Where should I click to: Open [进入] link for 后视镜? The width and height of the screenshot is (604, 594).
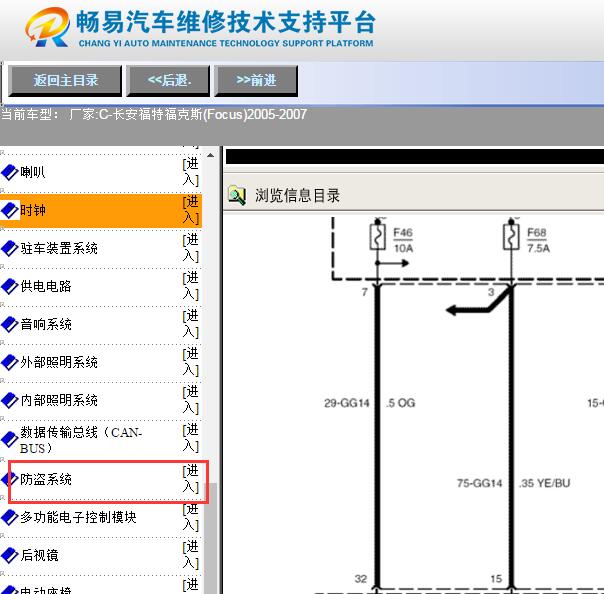(x=191, y=555)
